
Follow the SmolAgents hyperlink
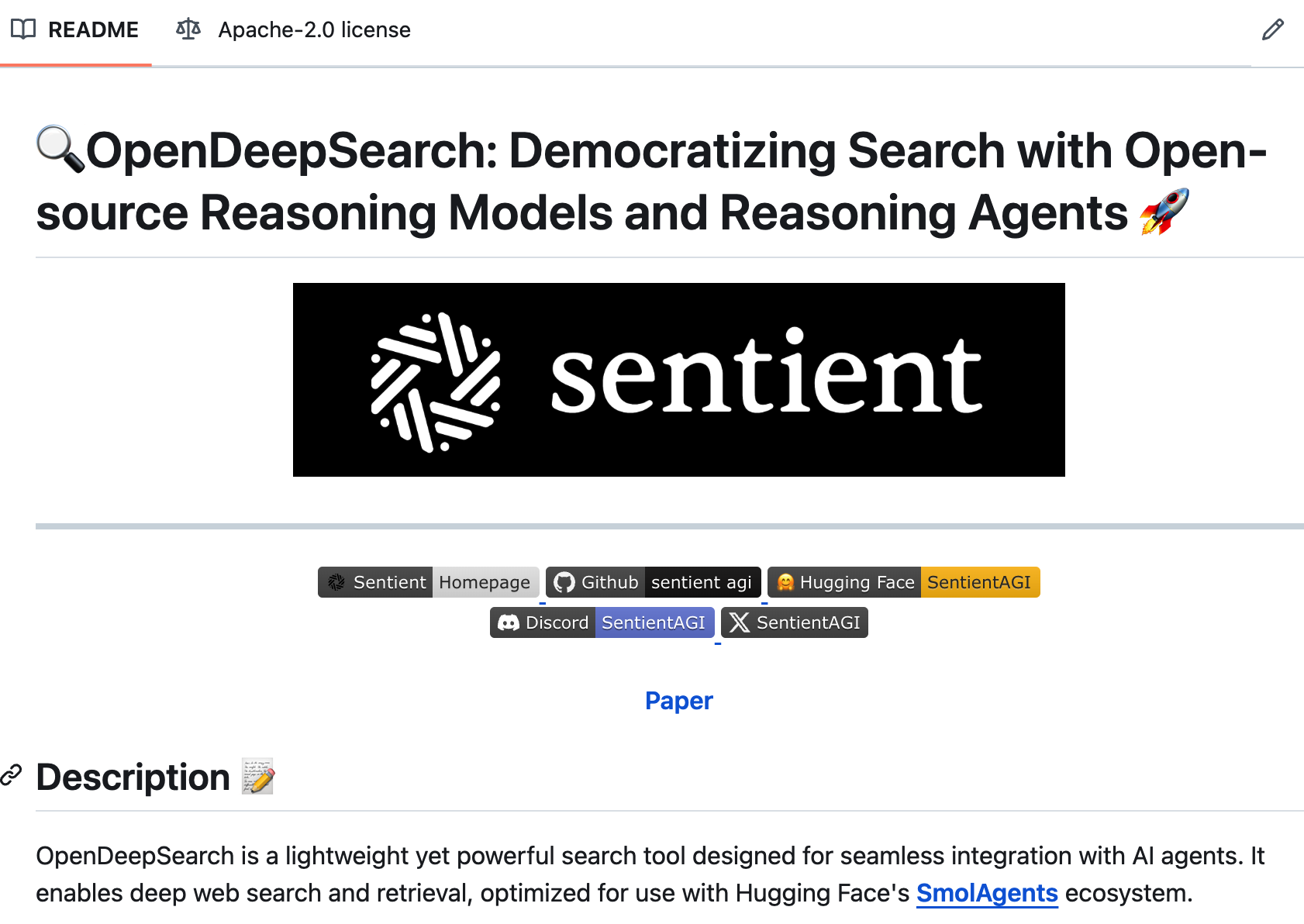point(986,892)
